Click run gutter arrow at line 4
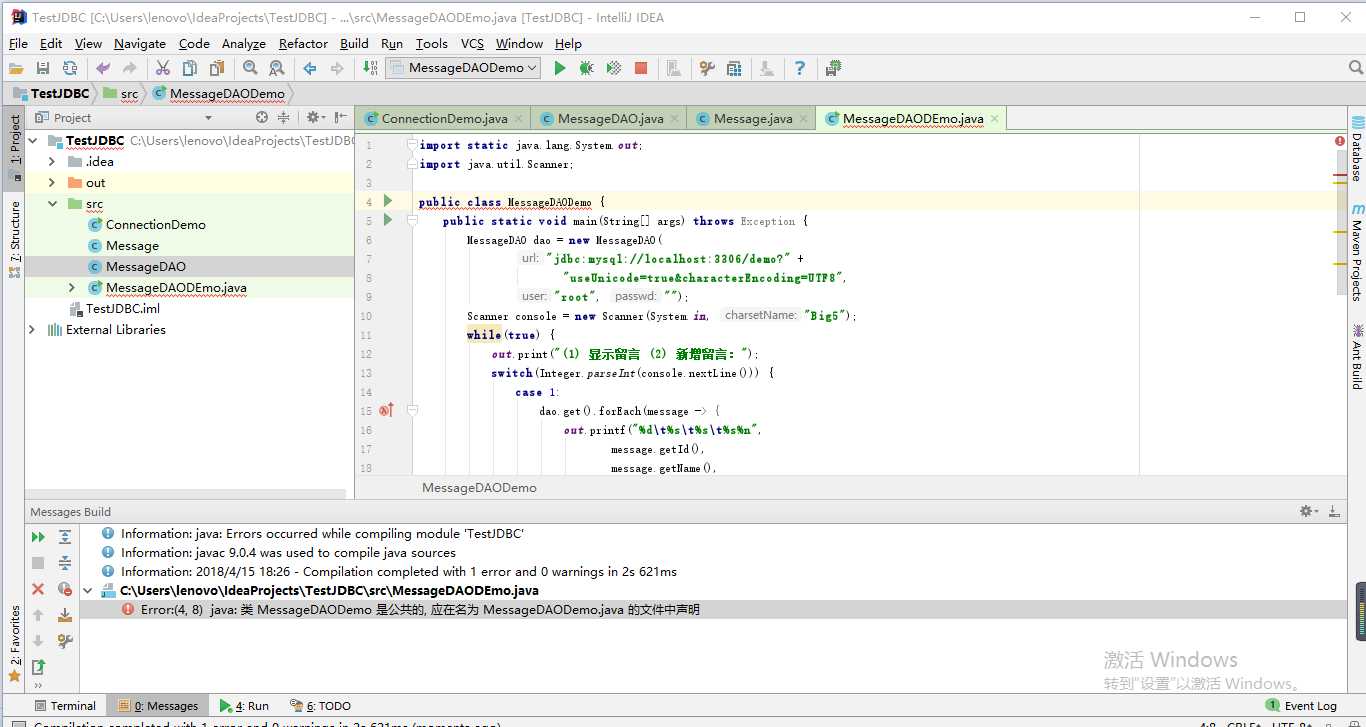The width and height of the screenshot is (1366, 727). click(x=388, y=202)
